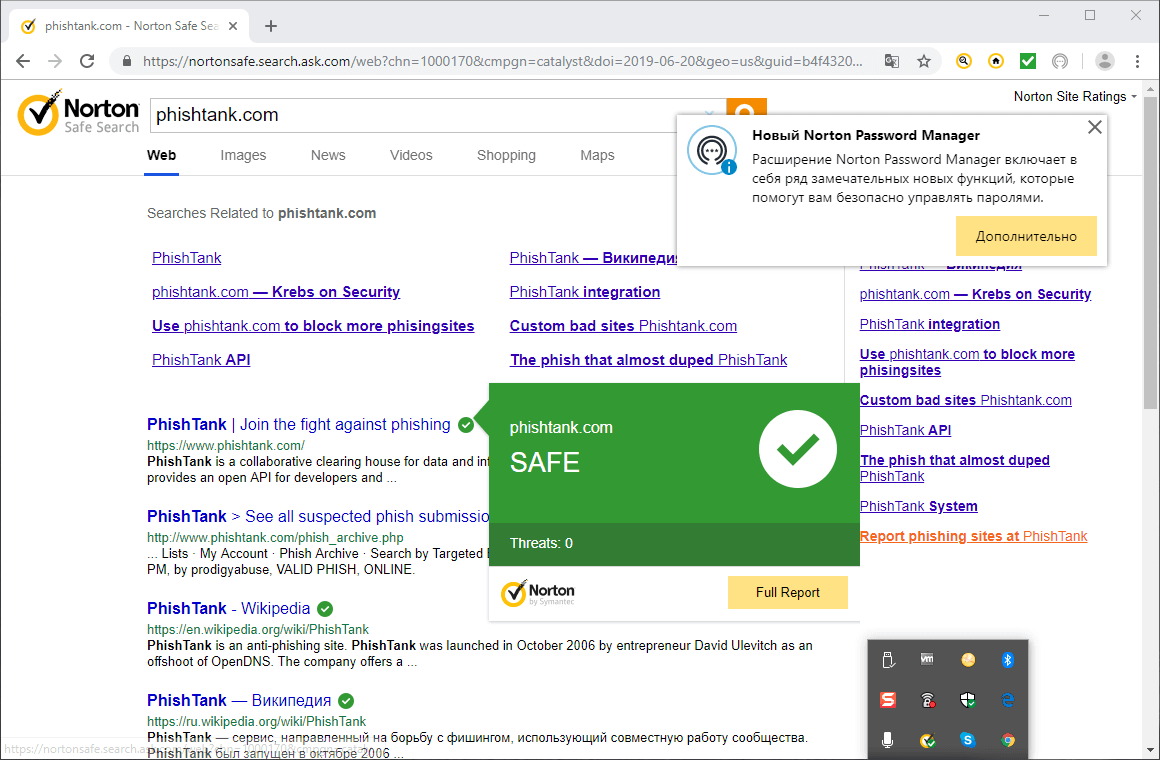Open sidebar link 'Report phishing sites at PhishTank'
The height and width of the screenshot is (760, 1160).
point(974,536)
